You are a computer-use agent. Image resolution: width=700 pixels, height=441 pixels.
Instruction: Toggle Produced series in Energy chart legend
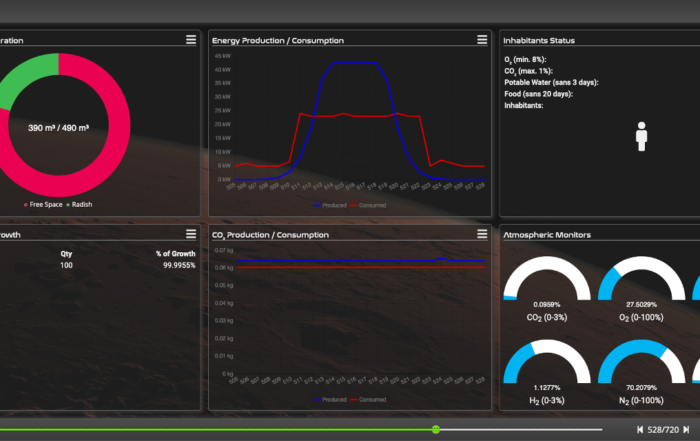pyautogui.click(x=333, y=205)
